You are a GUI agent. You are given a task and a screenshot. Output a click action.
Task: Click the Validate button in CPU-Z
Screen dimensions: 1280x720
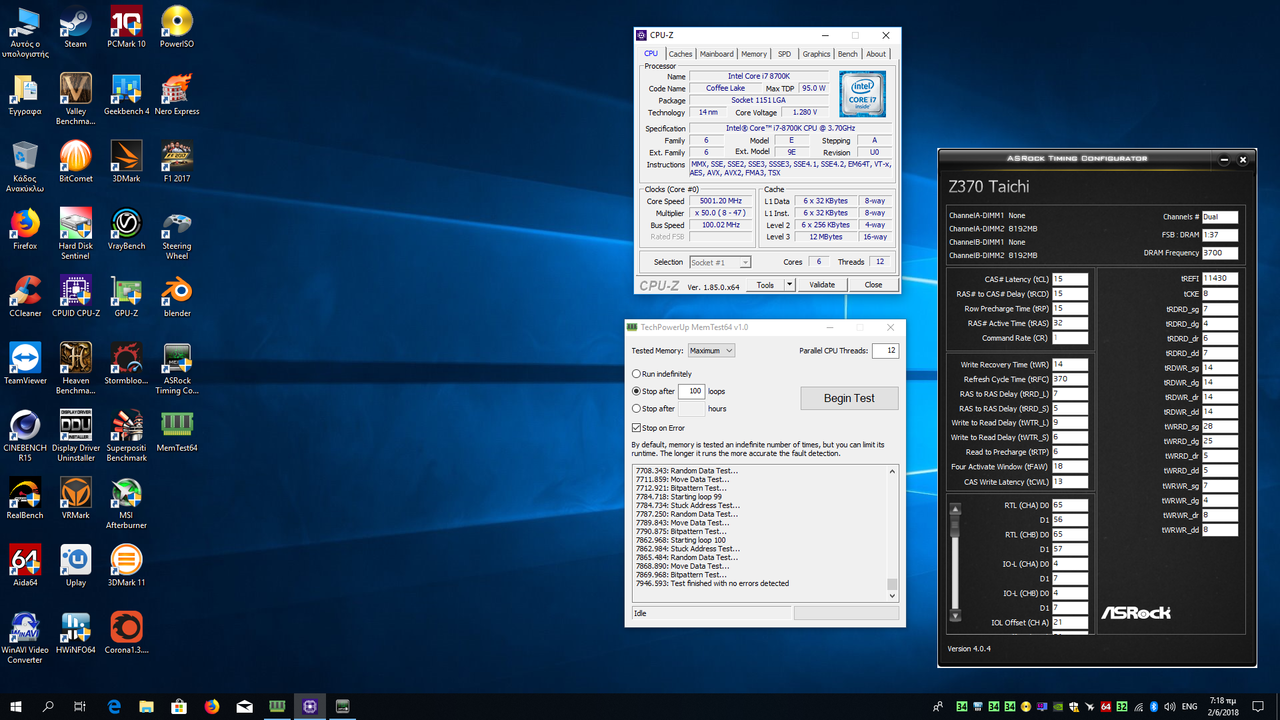822,285
